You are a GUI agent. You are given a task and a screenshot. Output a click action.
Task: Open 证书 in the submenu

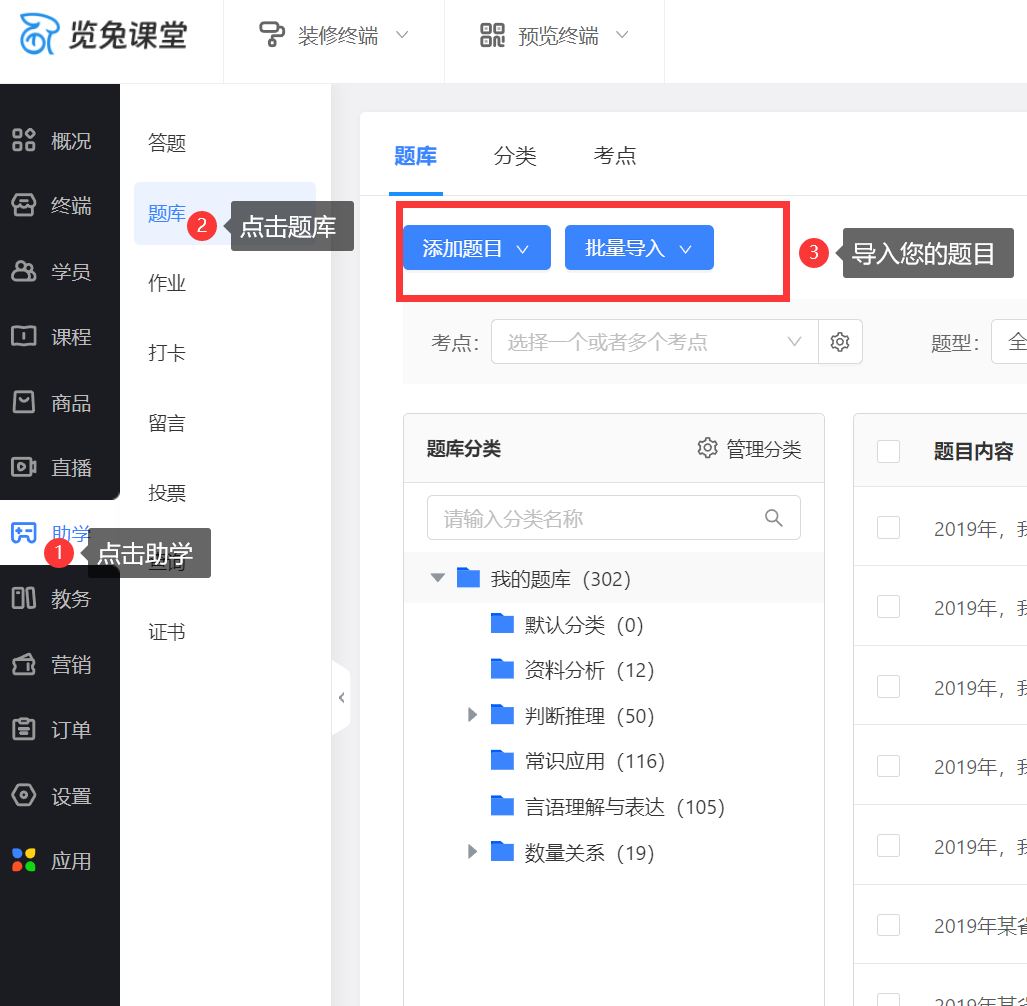tap(167, 632)
